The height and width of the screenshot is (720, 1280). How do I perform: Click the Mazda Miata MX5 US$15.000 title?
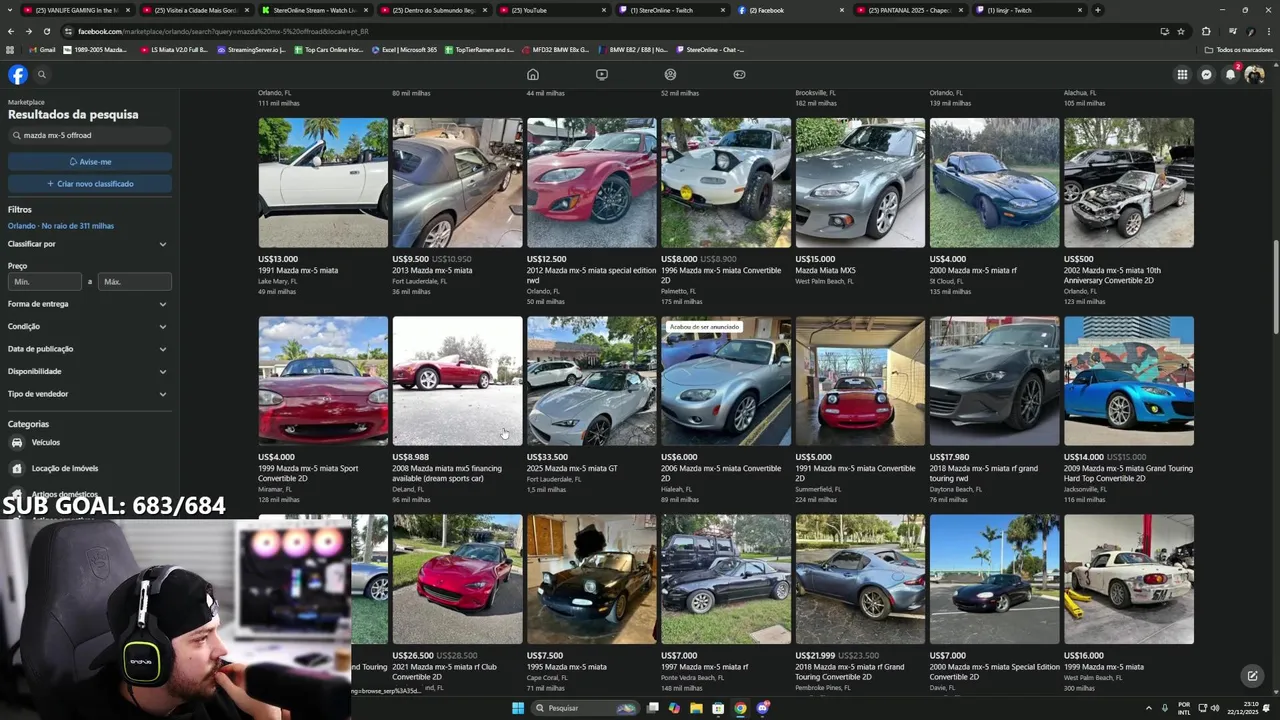(x=825, y=270)
